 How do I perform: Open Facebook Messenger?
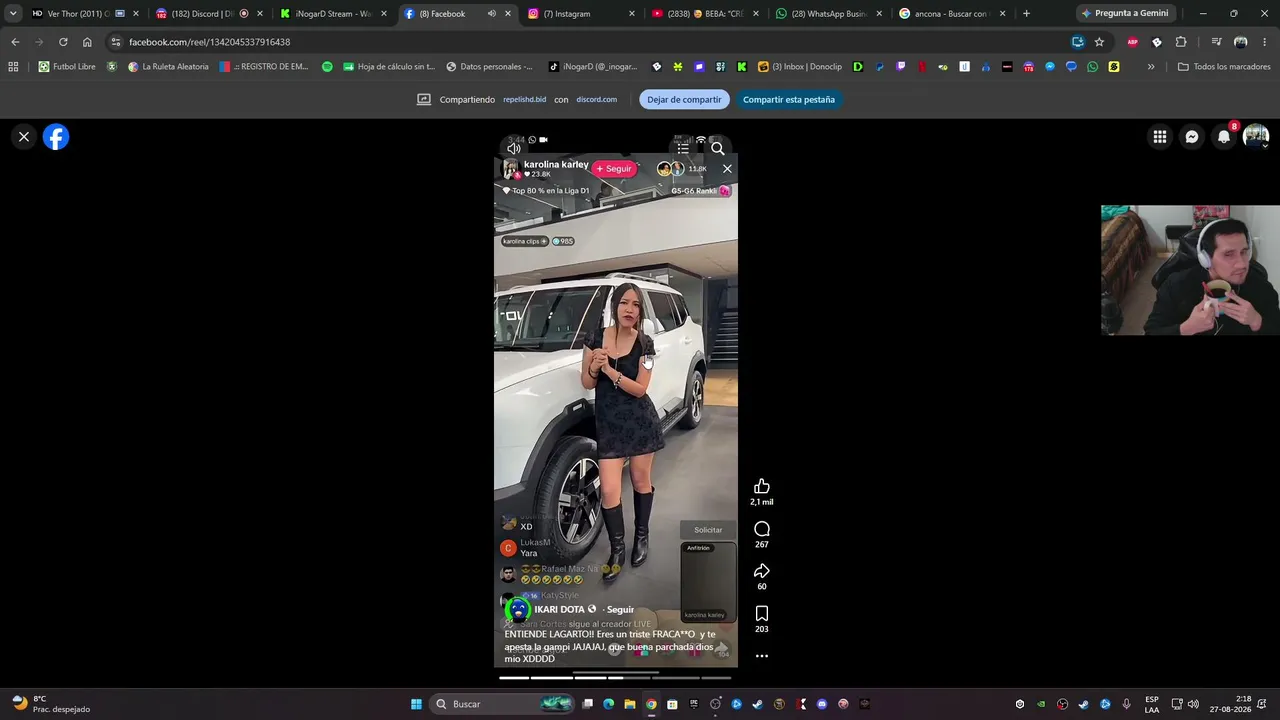click(1192, 137)
